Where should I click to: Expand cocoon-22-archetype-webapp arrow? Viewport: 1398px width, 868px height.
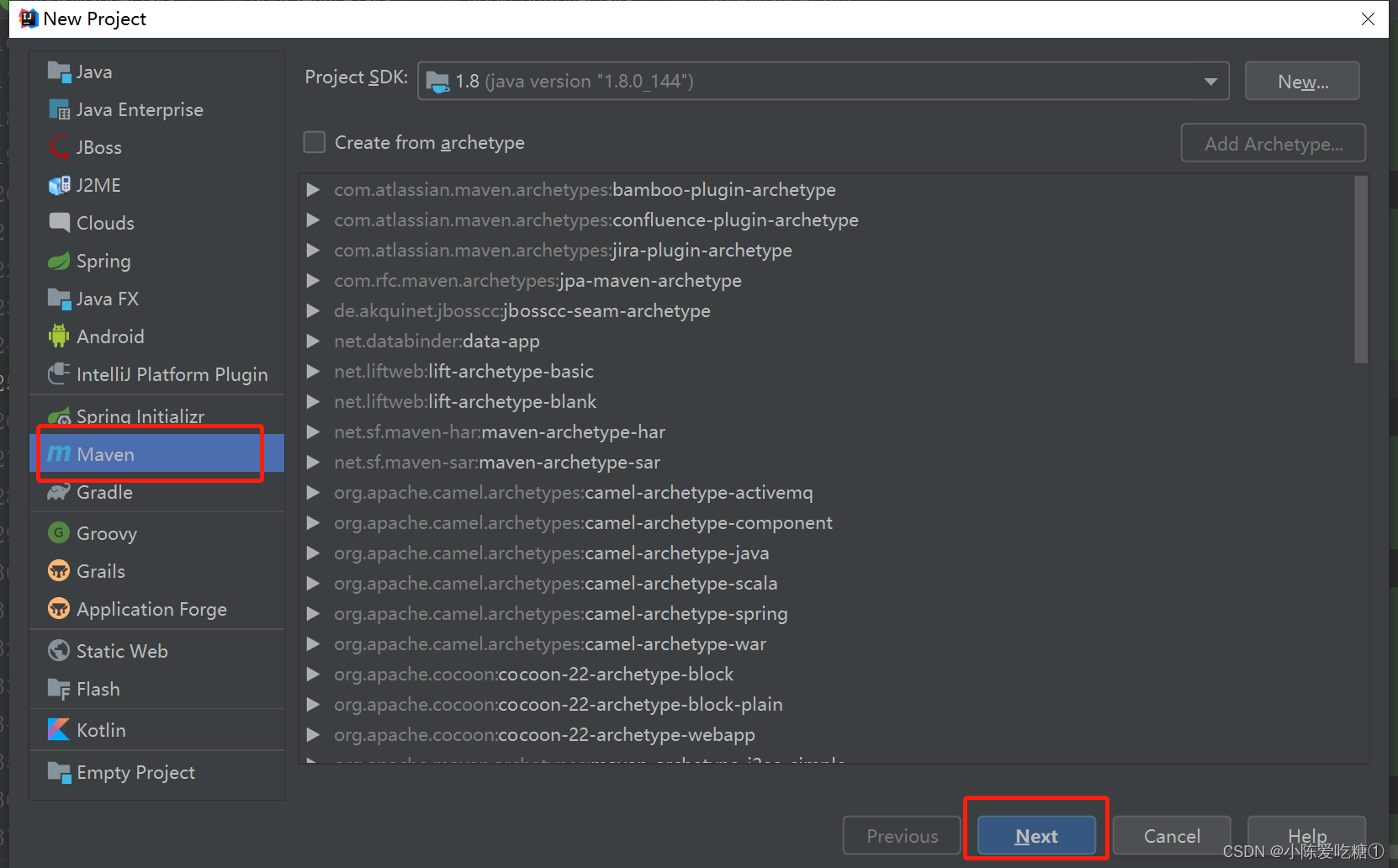click(313, 735)
